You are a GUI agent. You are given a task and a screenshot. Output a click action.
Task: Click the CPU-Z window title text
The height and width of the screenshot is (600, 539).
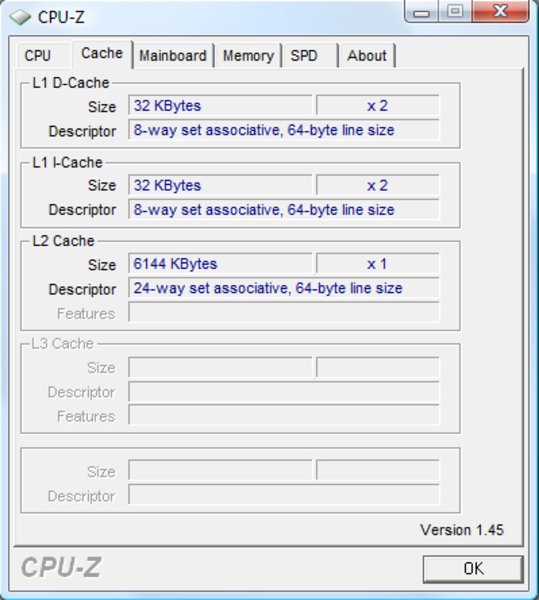(61, 17)
